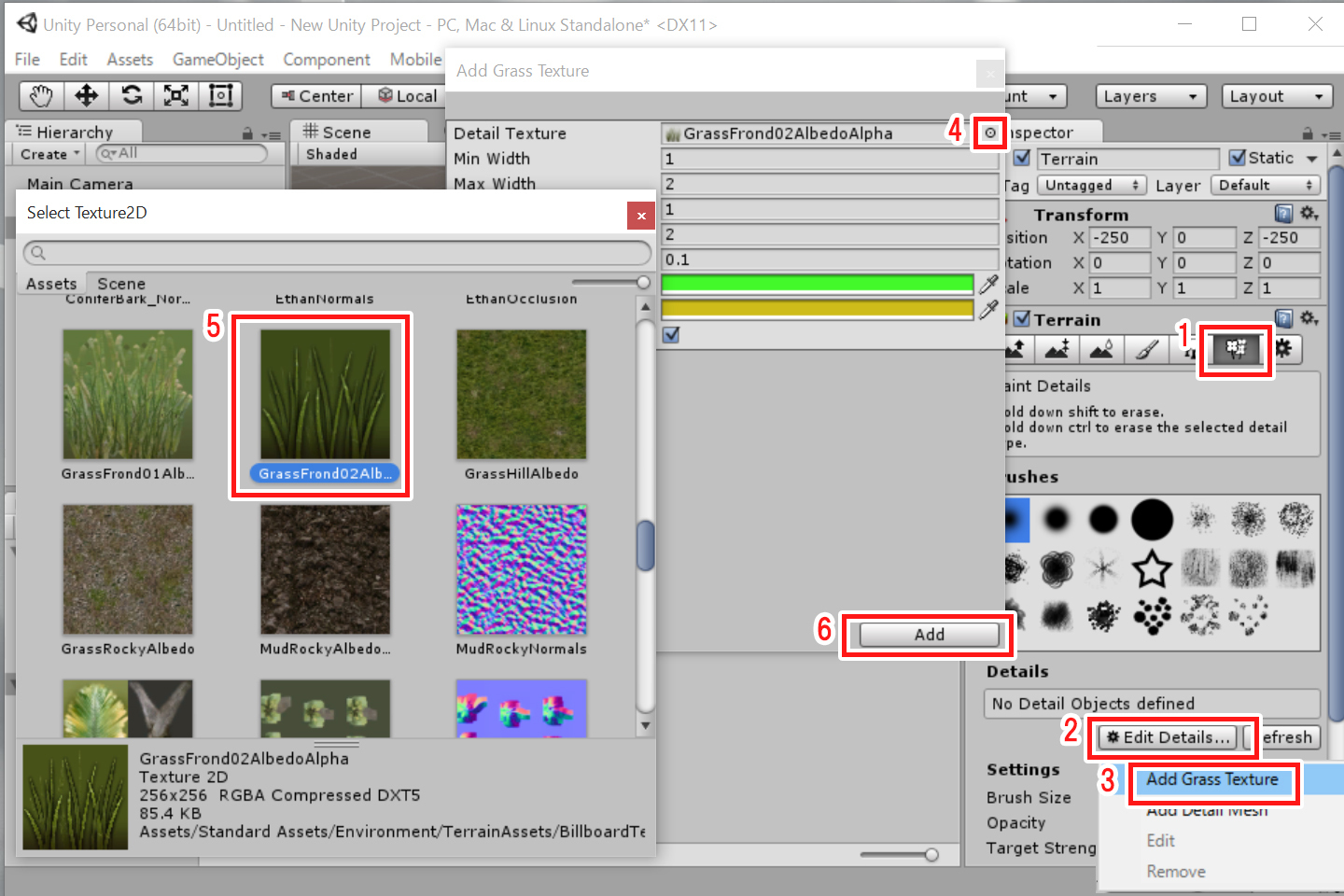The width and height of the screenshot is (1344, 896).
Task: Toggle the Static checkbox
Action: 1238,158
